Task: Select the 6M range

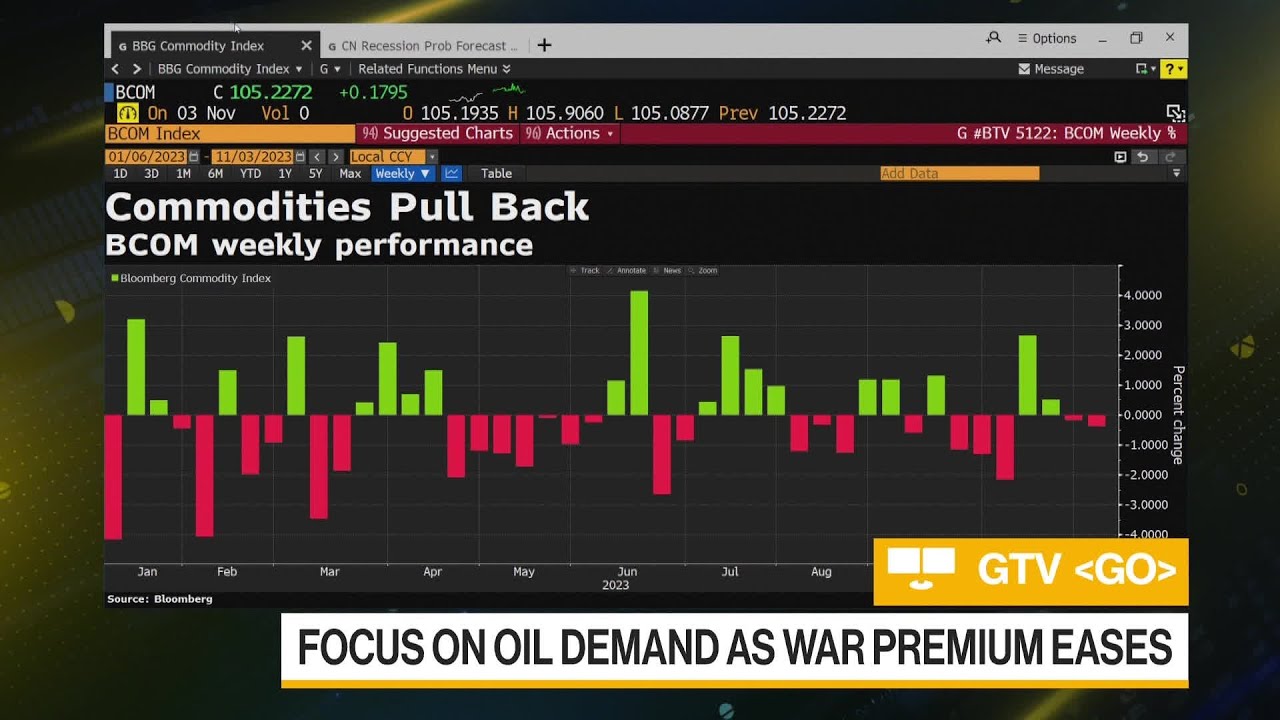Action: pyautogui.click(x=215, y=174)
